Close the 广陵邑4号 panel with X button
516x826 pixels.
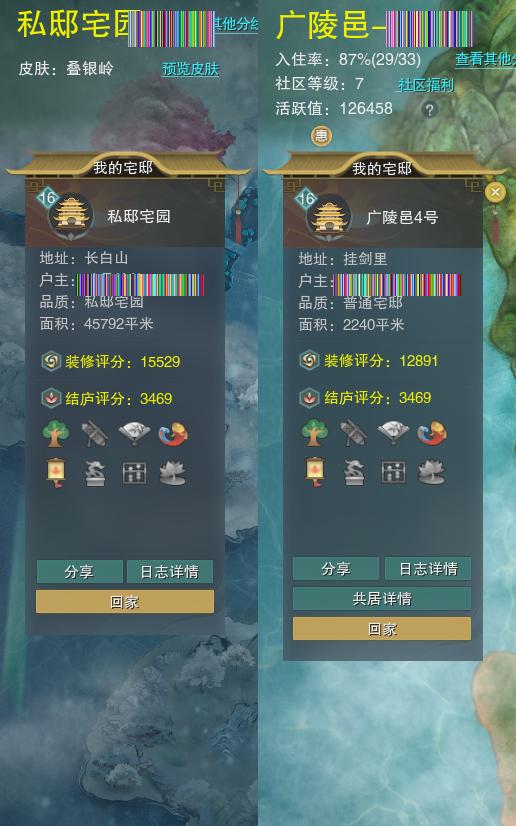pos(495,193)
